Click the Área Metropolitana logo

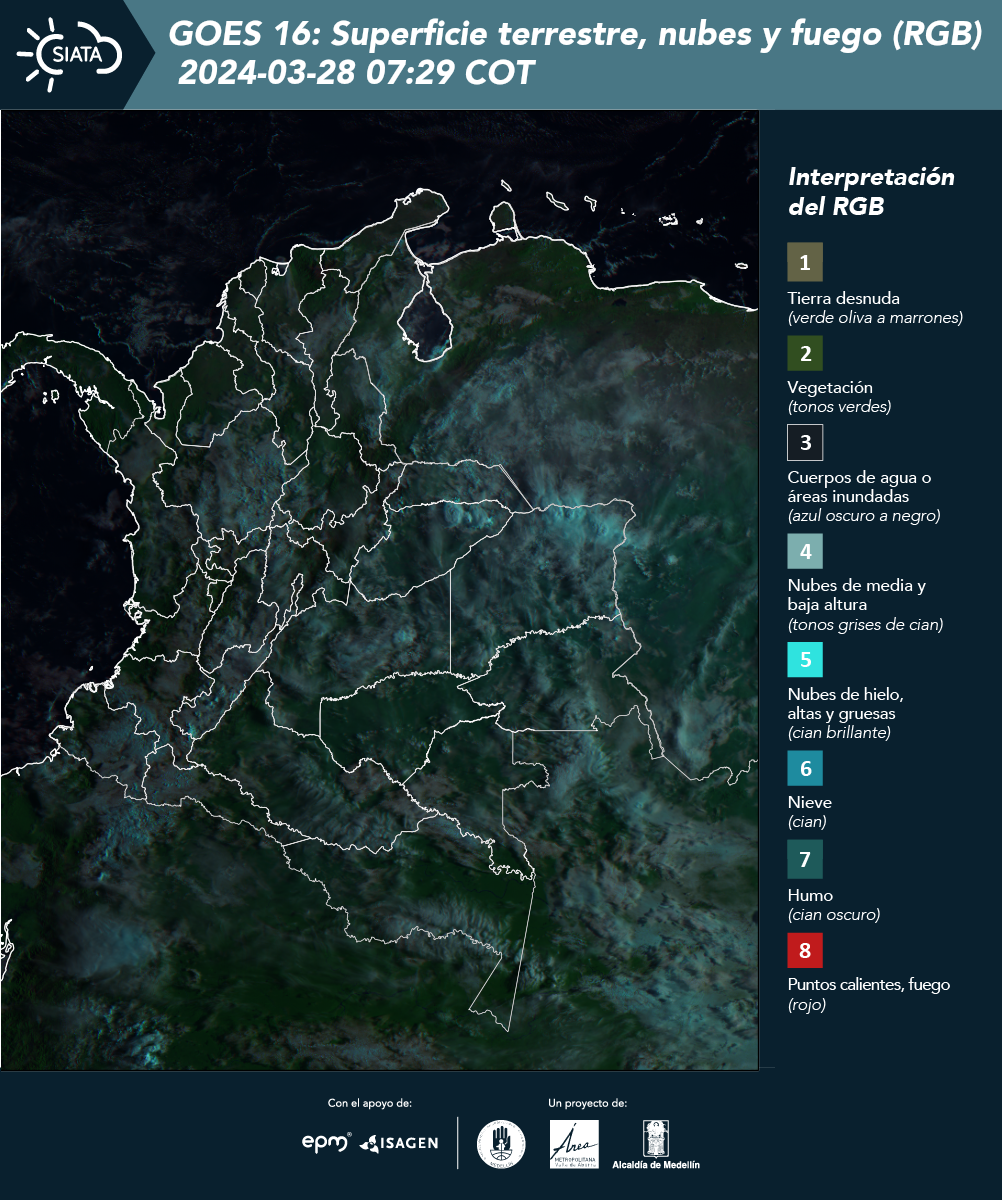(x=575, y=1144)
